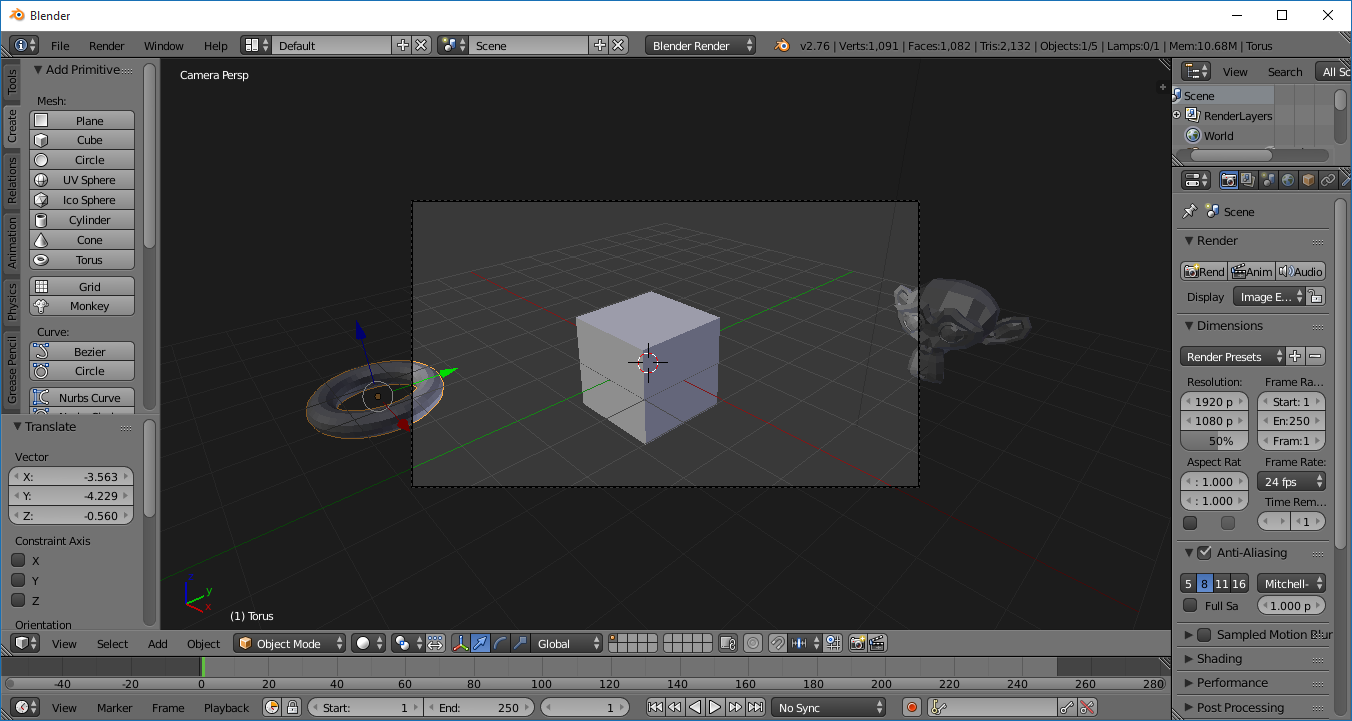Add a Cone mesh primitive
This screenshot has height=721, width=1352.
tap(82, 240)
